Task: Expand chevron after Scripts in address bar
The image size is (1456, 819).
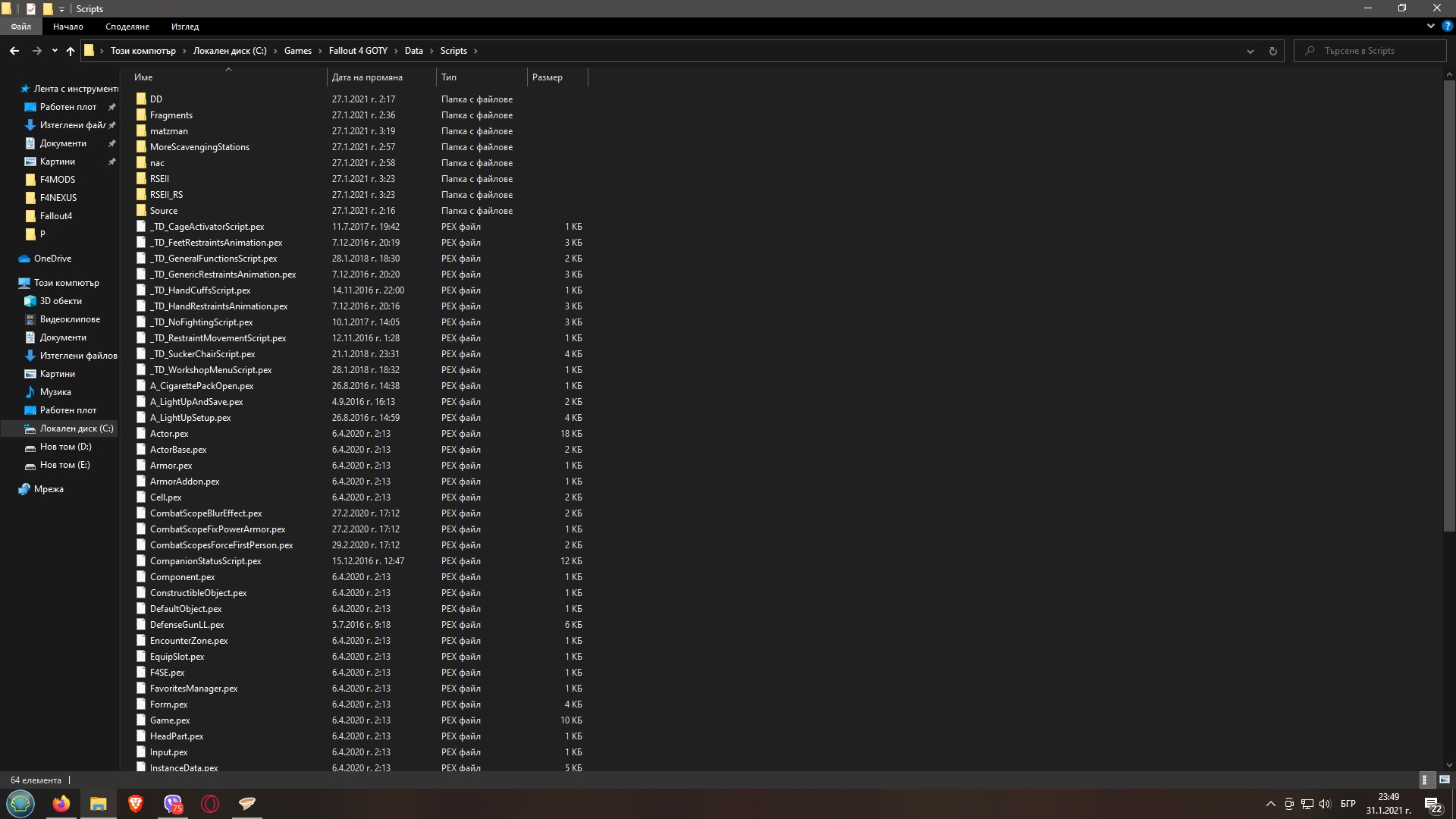Action: 475,51
